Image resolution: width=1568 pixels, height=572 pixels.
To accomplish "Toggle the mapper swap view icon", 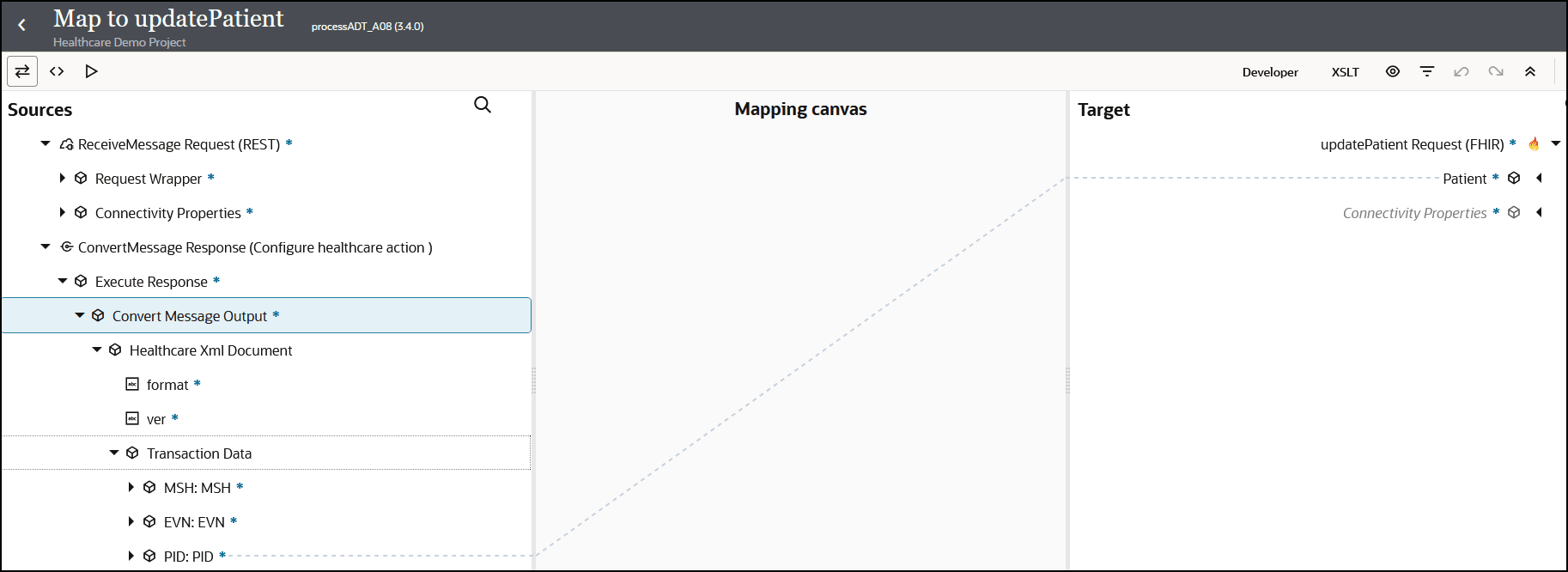I will point(22,71).
